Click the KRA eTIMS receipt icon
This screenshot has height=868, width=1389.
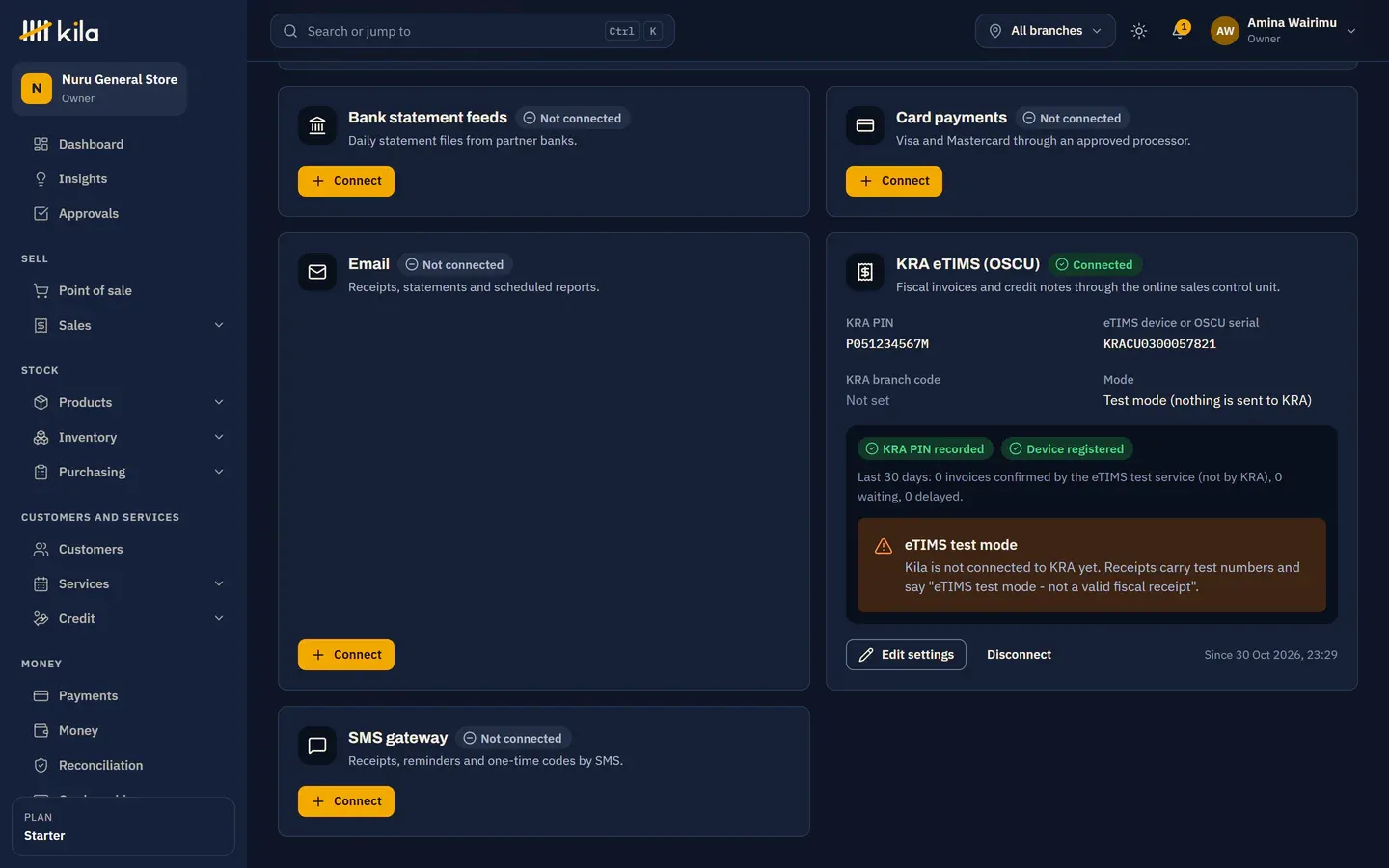(865, 272)
